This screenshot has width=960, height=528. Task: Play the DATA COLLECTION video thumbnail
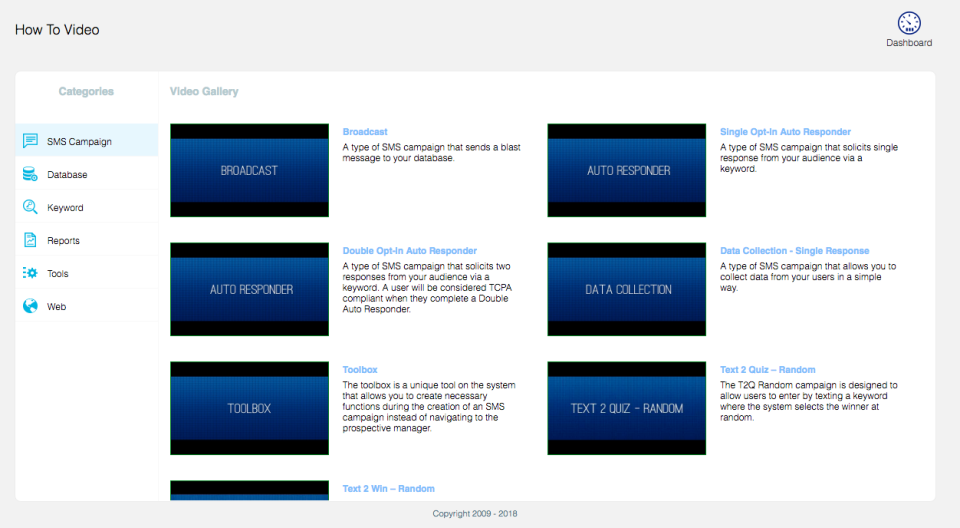click(x=626, y=289)
